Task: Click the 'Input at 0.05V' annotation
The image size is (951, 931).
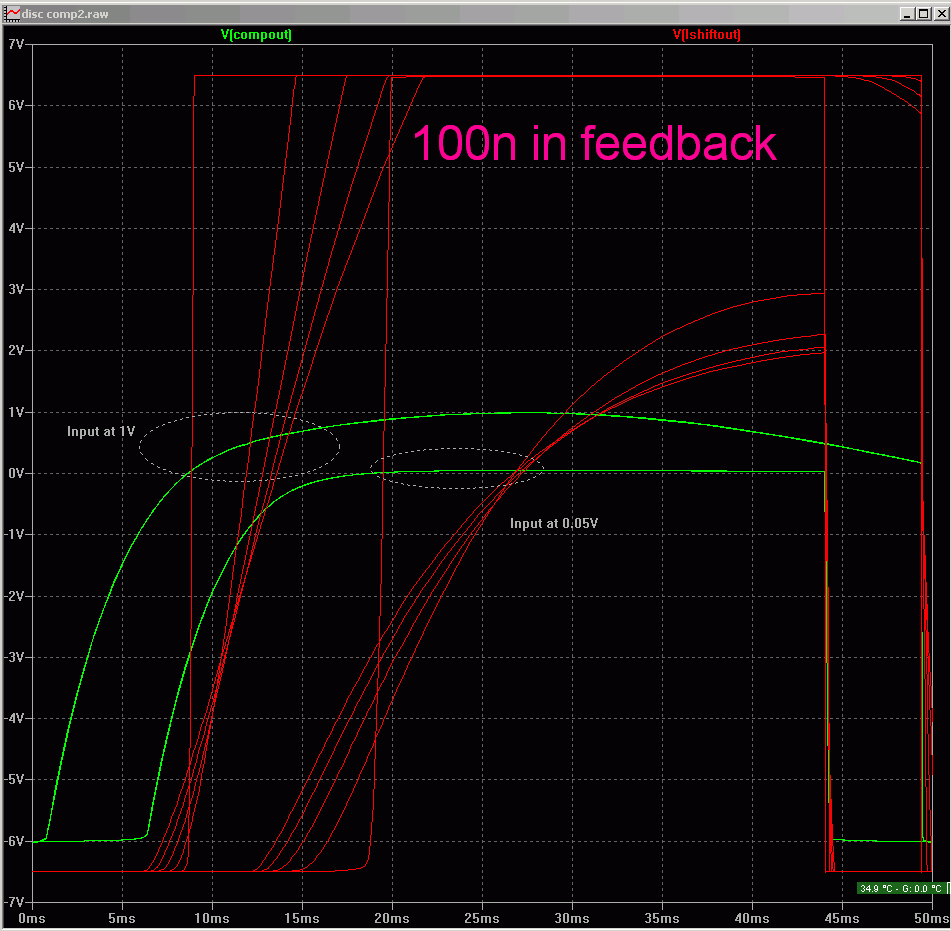Action: click(554, 523)
